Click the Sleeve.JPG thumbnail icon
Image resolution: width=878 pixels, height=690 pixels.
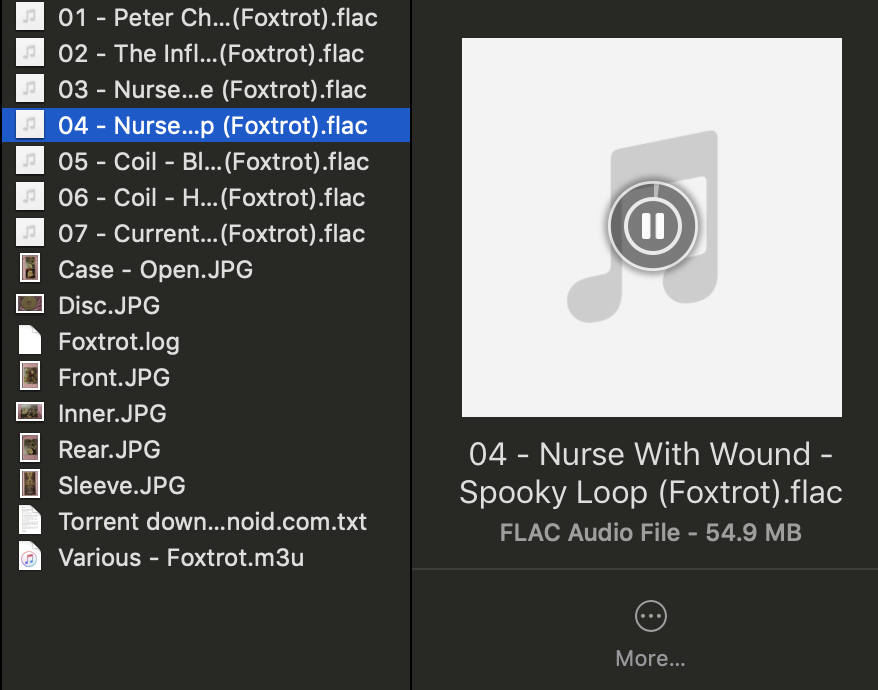click(x=30, y=483)
